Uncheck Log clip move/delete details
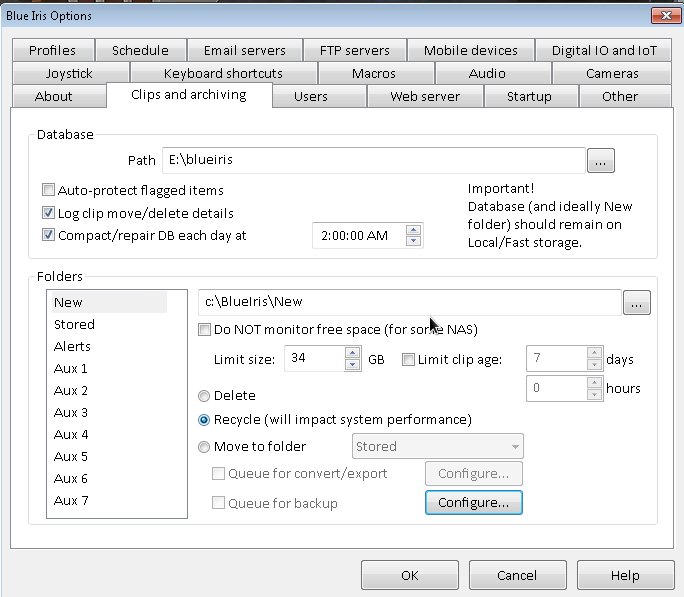684x597 pixels. [48, 213]
